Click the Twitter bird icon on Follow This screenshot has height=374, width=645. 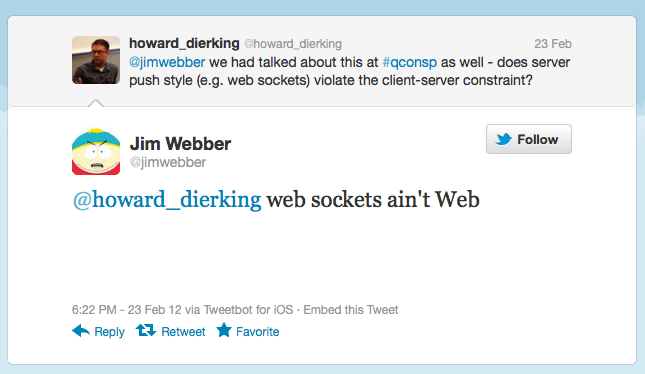pyautogui.click(x=503, y=139)
